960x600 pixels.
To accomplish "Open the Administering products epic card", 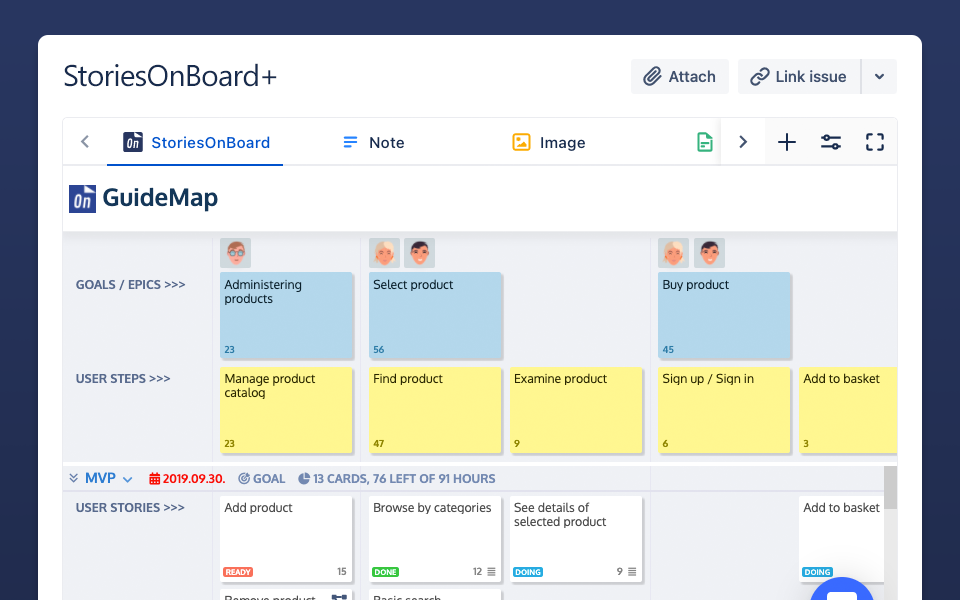I will (287, 315).
